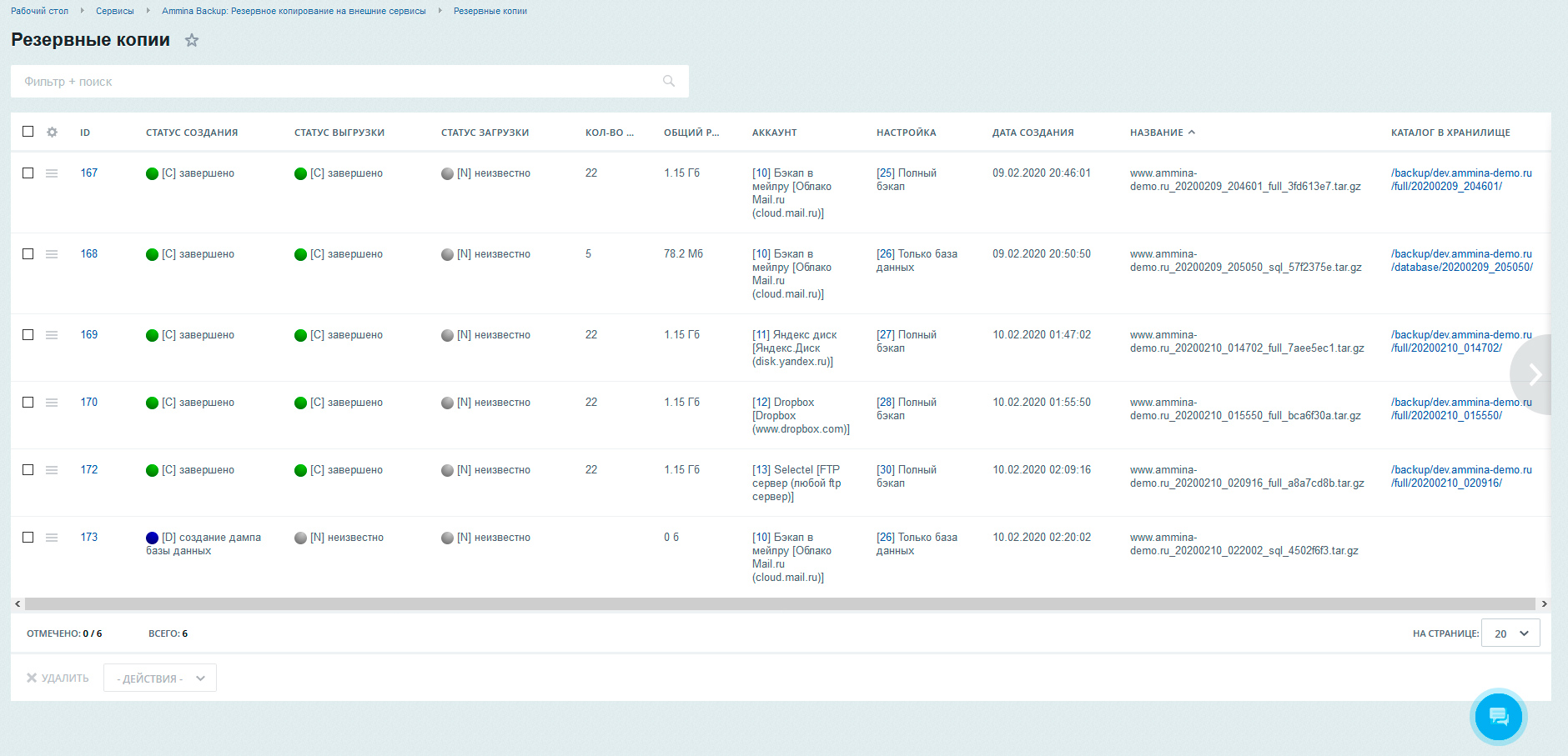Open setting [30] Полный бэкап link
This screenshot has width=1568, height=756.
tap(907, 476)
